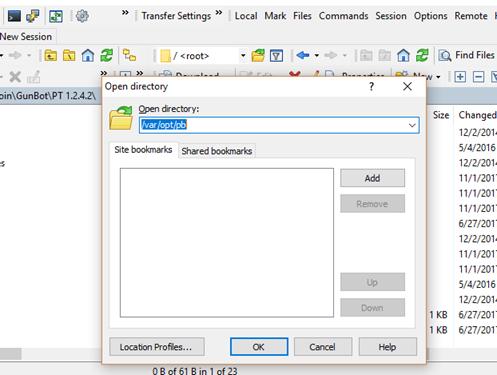Switch to Site bookmarks tab

pos(143,150)
